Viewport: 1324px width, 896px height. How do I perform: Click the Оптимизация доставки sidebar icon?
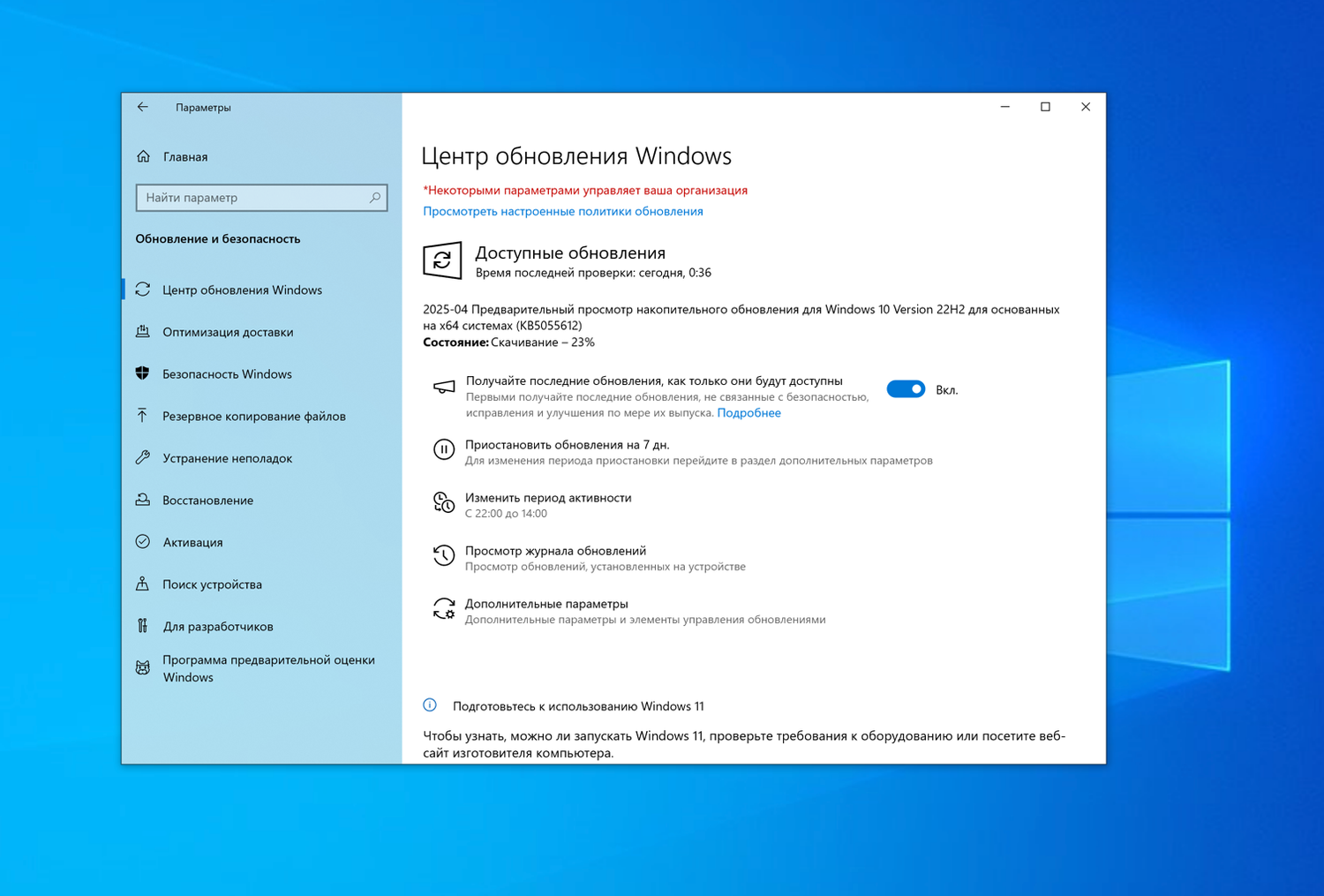pos(143,332)
